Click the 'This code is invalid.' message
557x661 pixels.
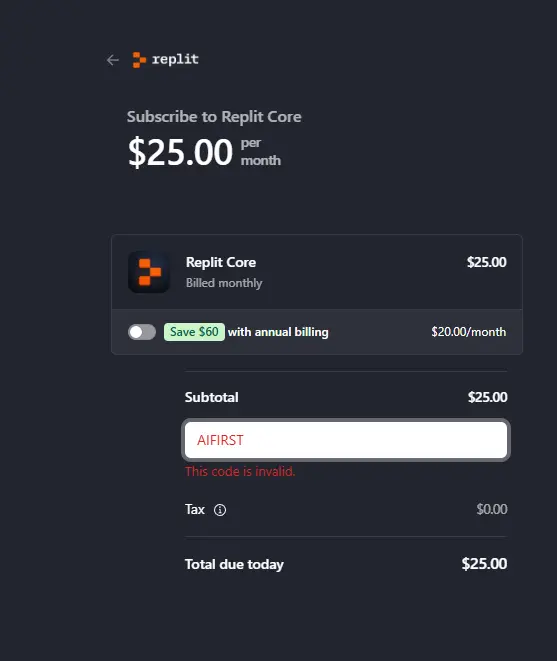pos(240,471)
